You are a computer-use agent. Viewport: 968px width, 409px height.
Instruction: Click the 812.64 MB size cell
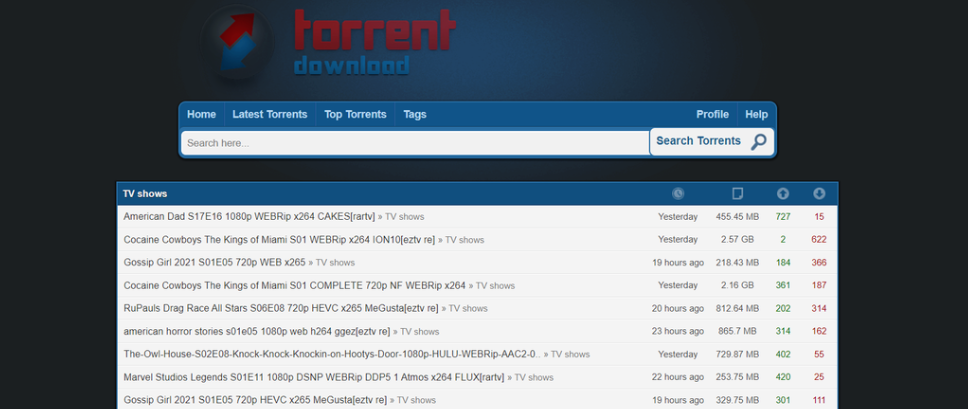click(737, 308)
